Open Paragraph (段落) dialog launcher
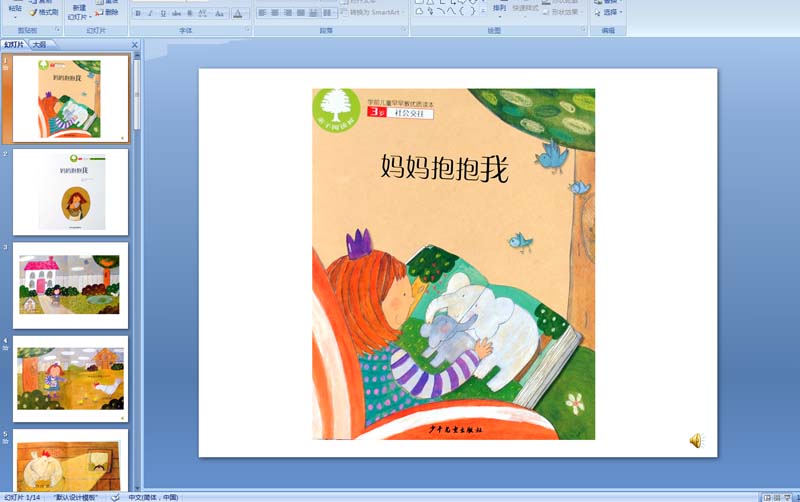Viewport: 800px width, 502px height. tap(404, 30)
